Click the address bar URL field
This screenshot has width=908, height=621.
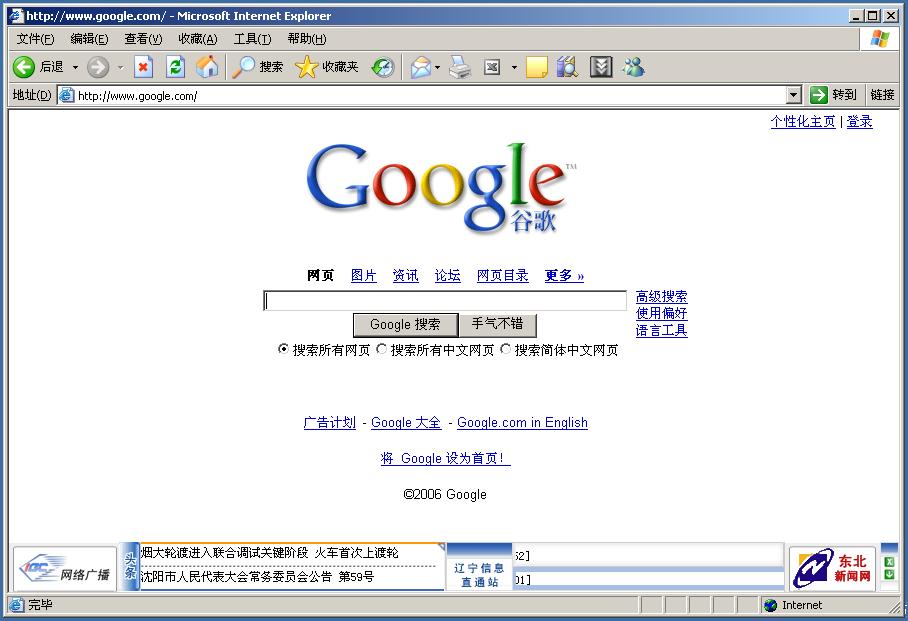(430, 96)
